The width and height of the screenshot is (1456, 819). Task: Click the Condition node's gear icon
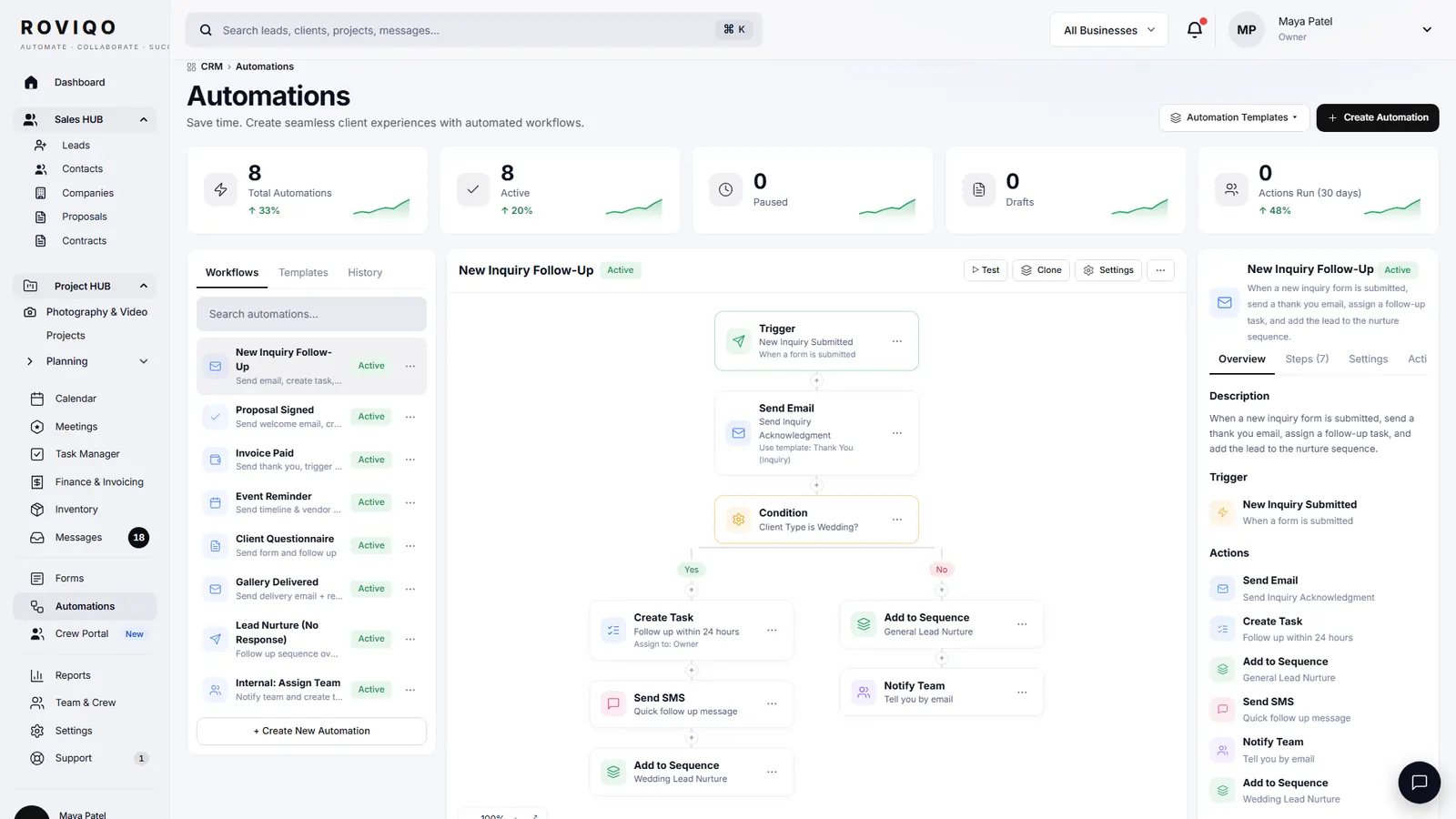click(739, 520)
